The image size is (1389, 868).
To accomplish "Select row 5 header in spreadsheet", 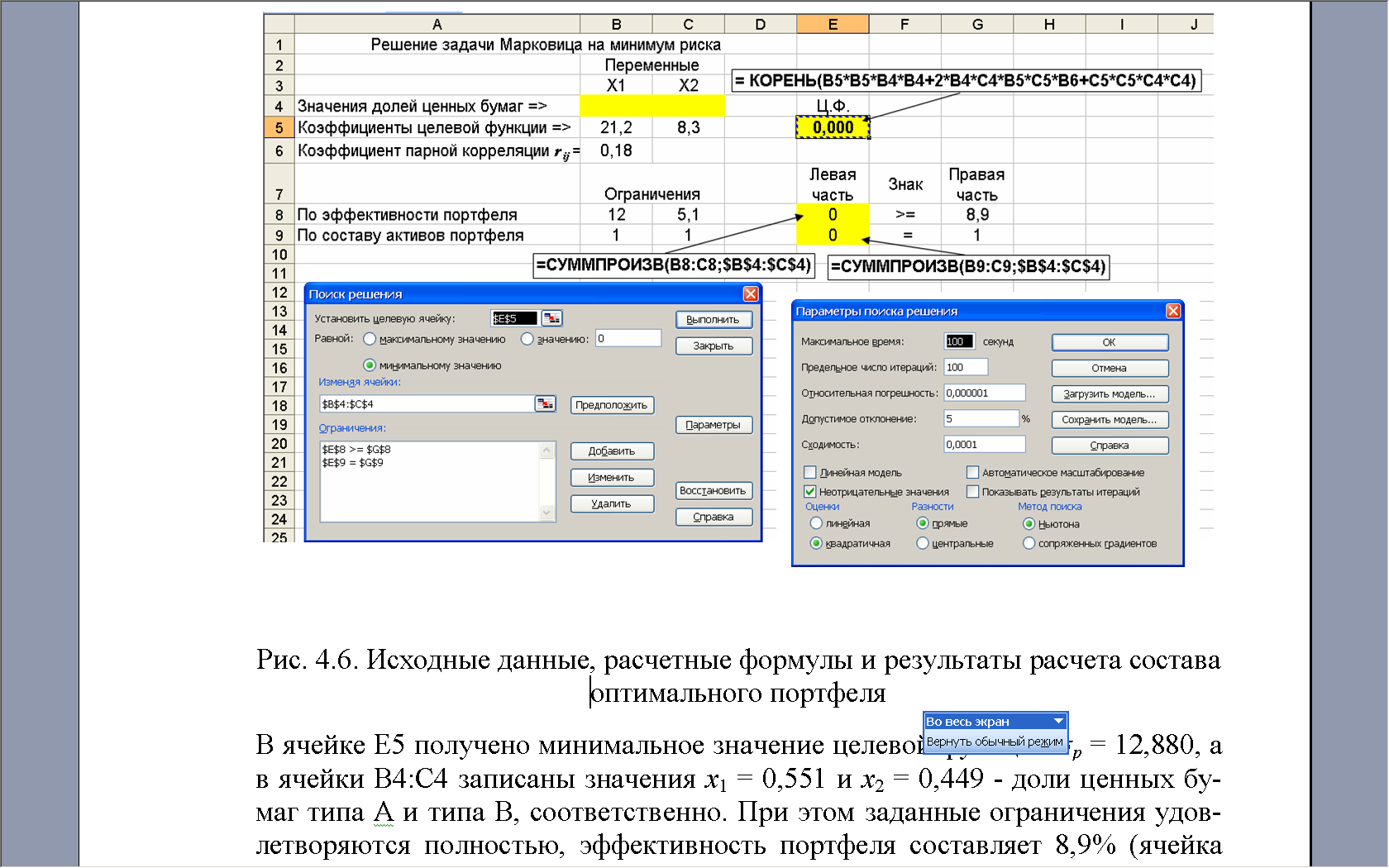I will coord(279,127).
